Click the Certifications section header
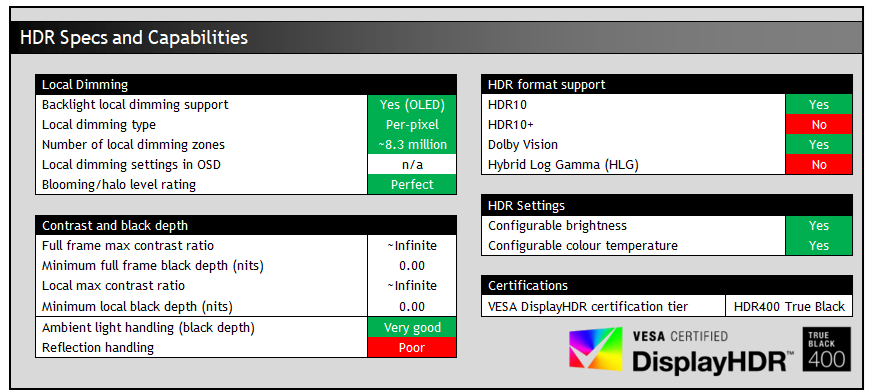 pyautogui.click(x=667, y=285)
